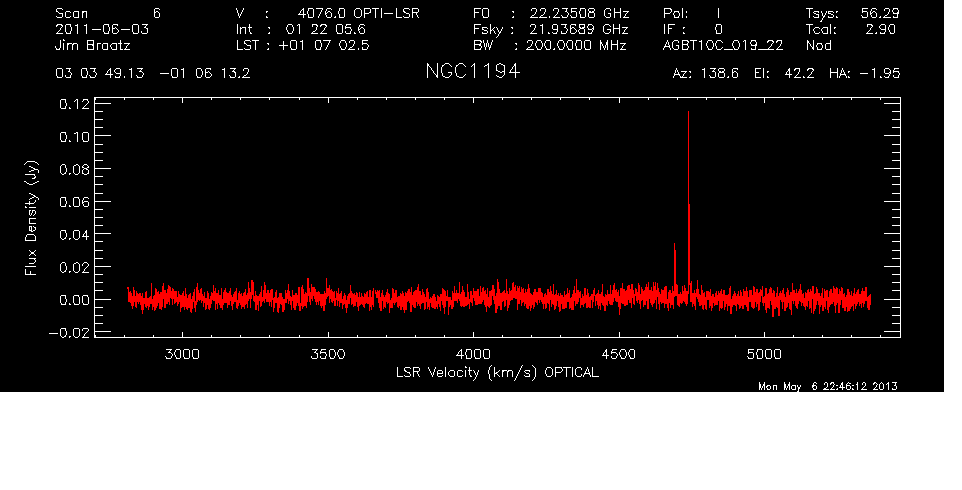Viewport: 962px width, 490px height.
Task: Select coordinates 03 03 49.13 -01 06 13.2
Action: coord(153,74)
